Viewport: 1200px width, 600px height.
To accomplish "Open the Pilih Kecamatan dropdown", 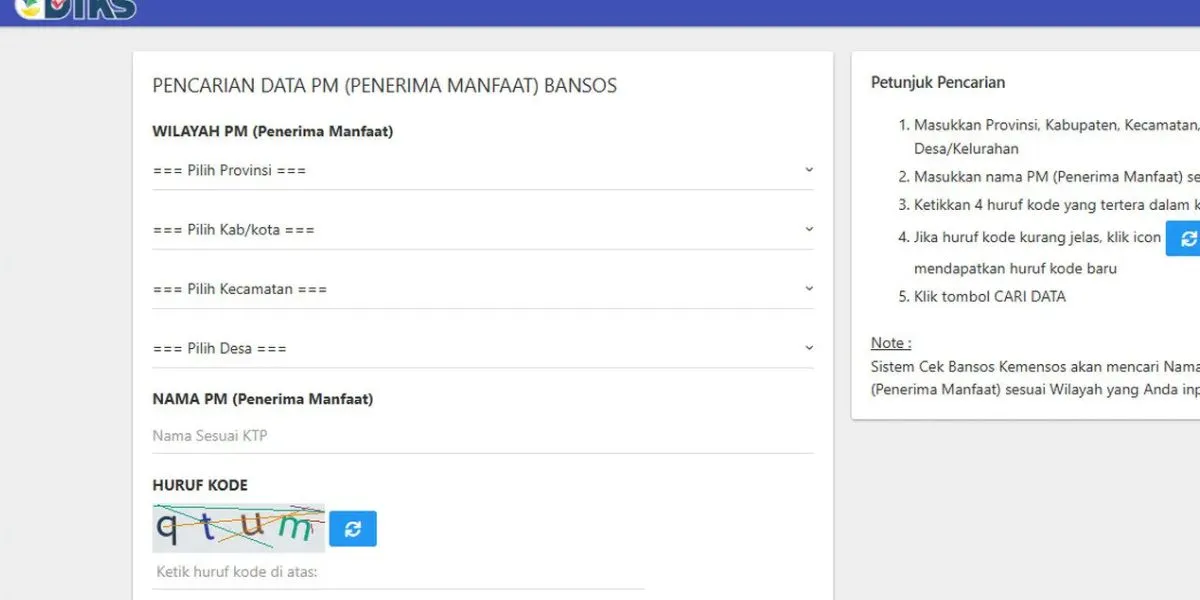I will [x=482, y=290].
